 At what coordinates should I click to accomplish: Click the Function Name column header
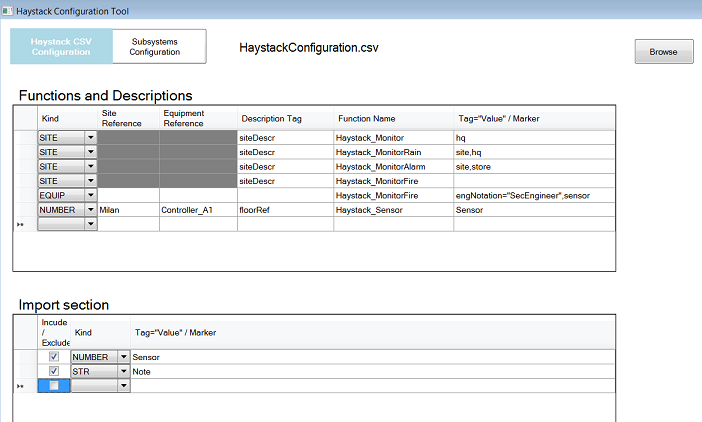click(x=393, y=118)
